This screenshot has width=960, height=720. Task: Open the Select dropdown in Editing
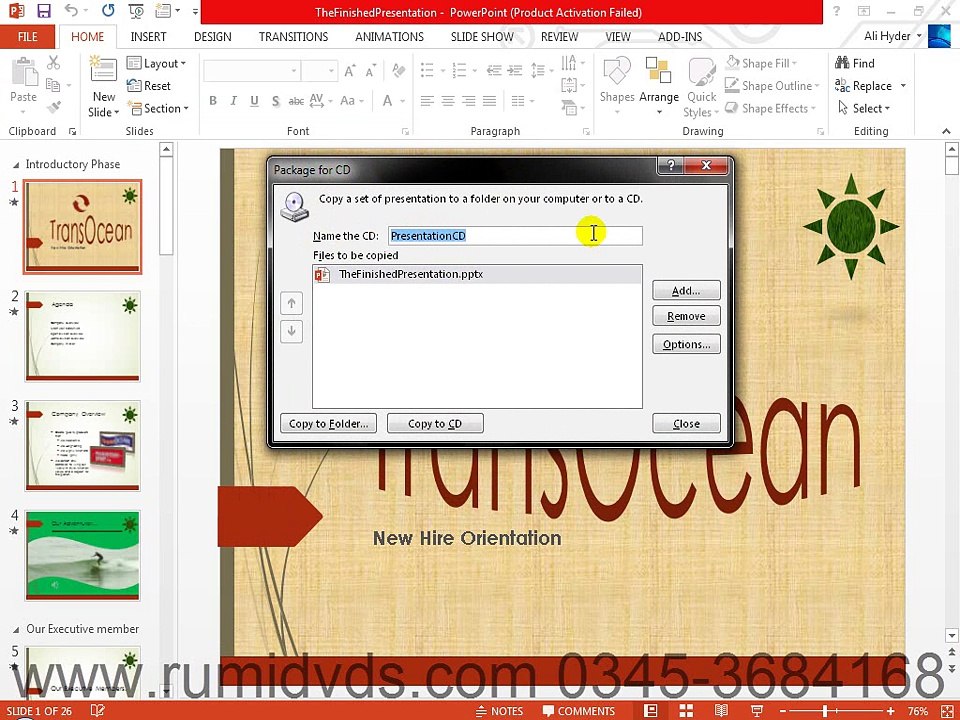[863, 108]
